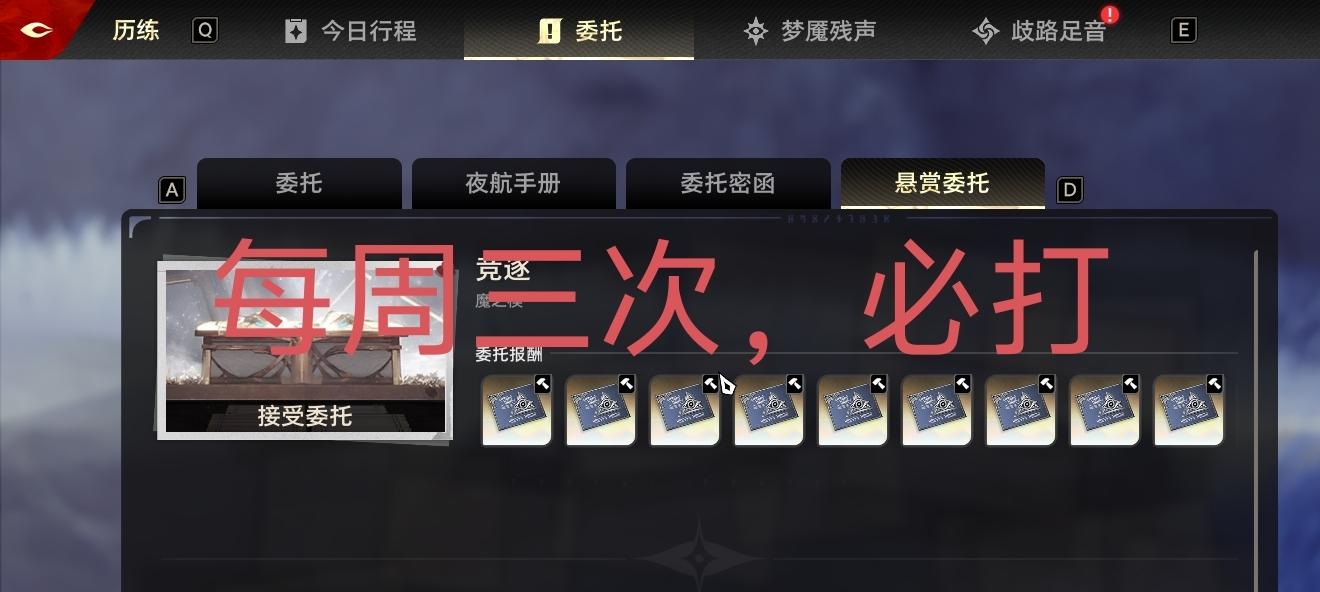Select the 委托密函 sub-tab

click(728, 184)
